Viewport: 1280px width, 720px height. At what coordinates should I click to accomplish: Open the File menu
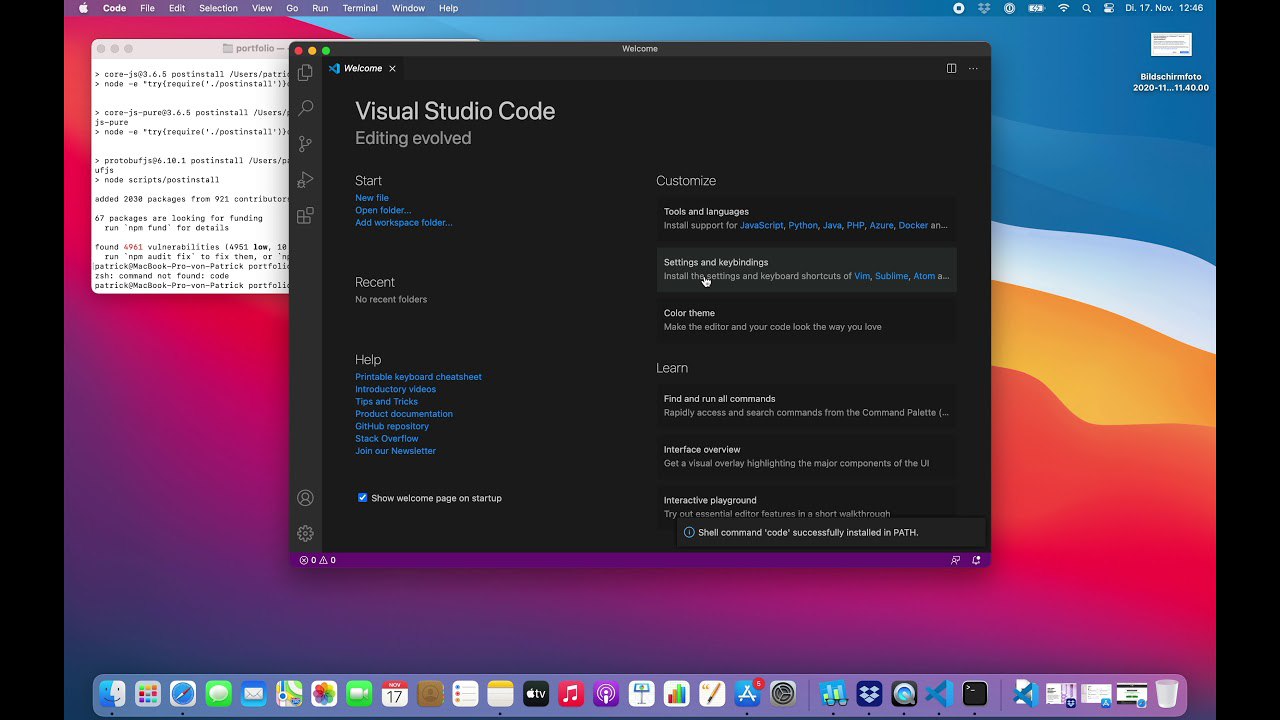147,8
